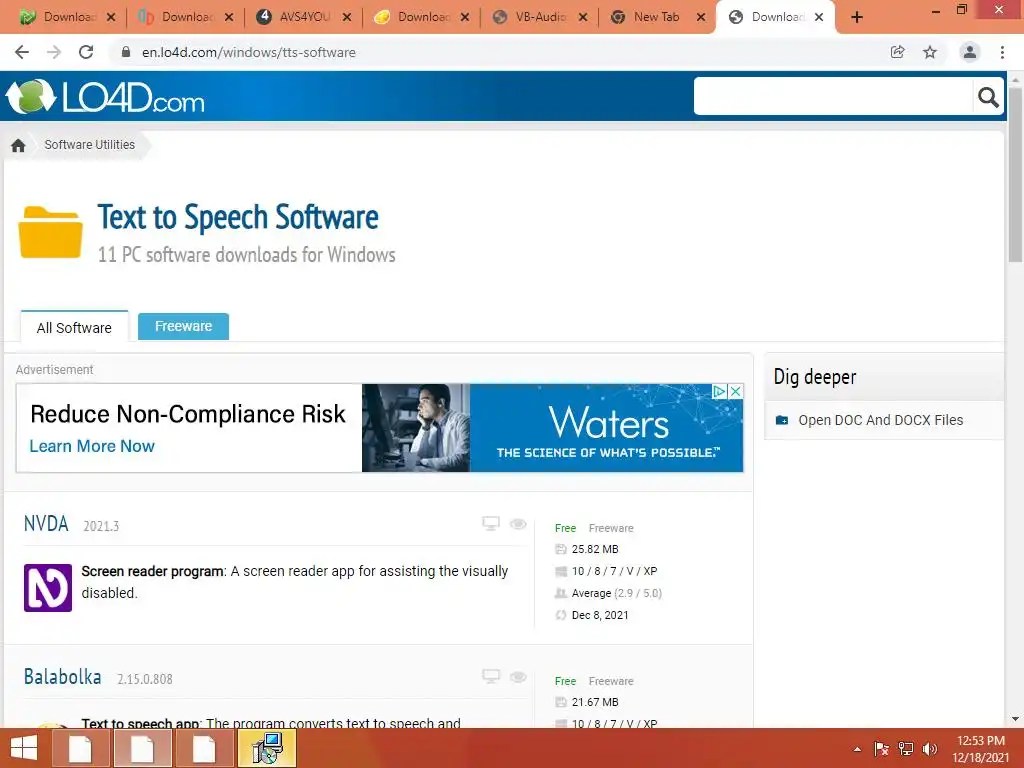Close the New Tab browser tab

point(701,17)
